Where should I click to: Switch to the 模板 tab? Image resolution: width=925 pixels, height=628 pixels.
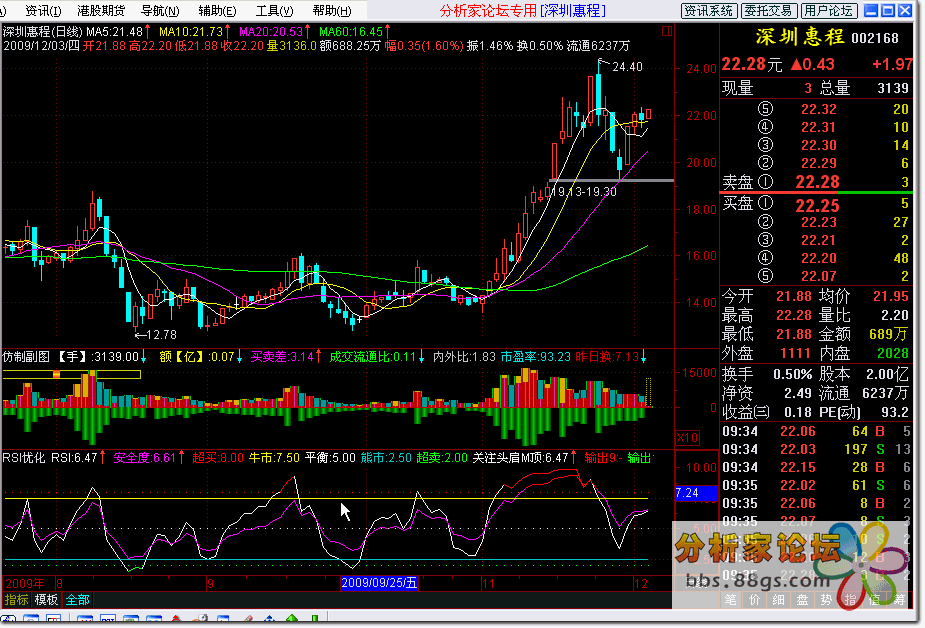coord(46,600)
